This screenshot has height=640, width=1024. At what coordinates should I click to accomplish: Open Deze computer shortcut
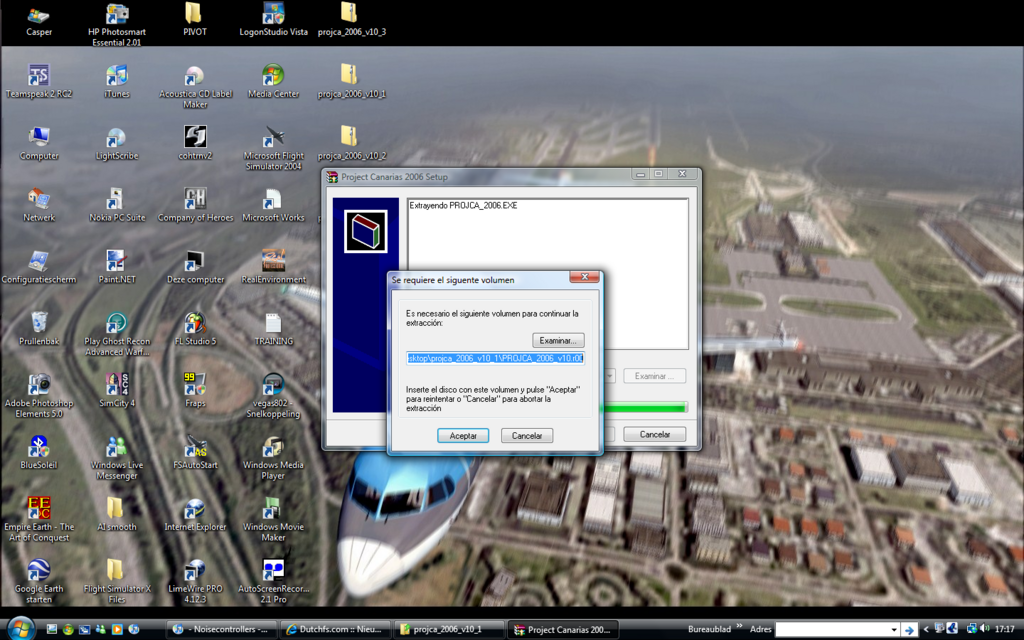click(x=195, y=267)
